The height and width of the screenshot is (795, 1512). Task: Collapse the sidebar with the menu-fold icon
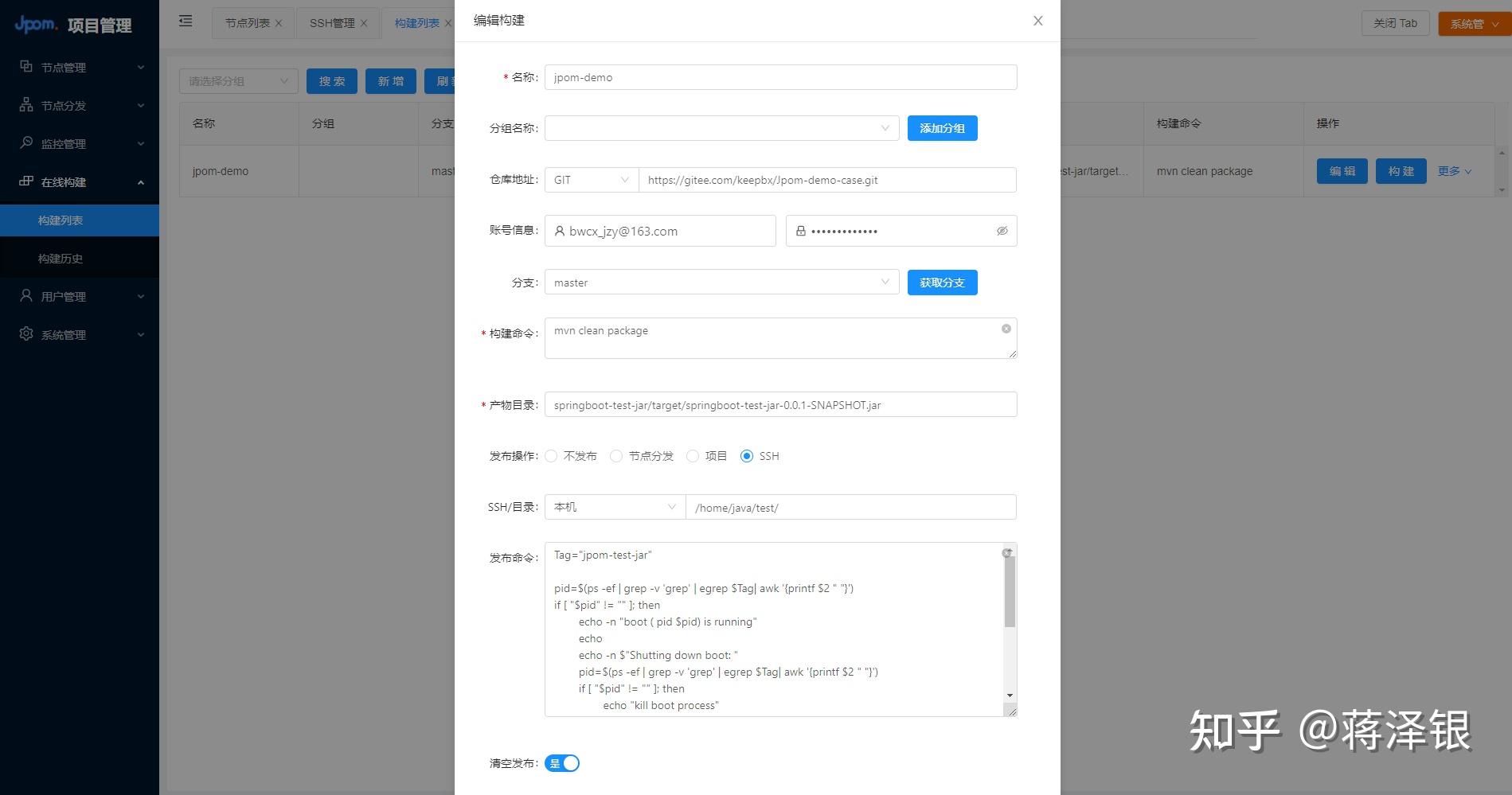click(186, 21)
